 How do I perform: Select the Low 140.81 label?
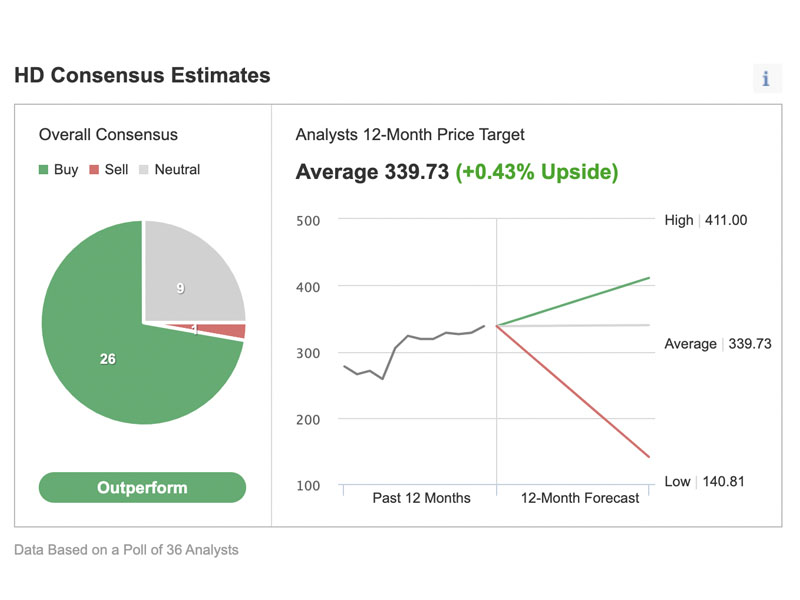(x=705, y=481)
